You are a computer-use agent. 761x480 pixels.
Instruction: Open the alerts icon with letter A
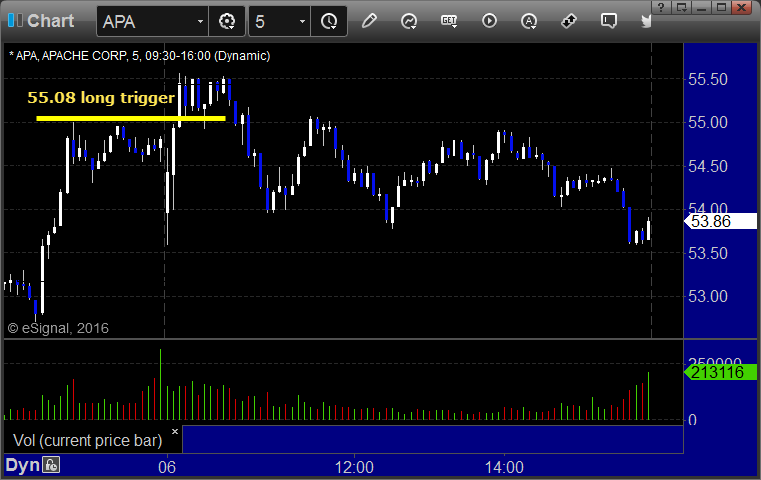[529, 21]
